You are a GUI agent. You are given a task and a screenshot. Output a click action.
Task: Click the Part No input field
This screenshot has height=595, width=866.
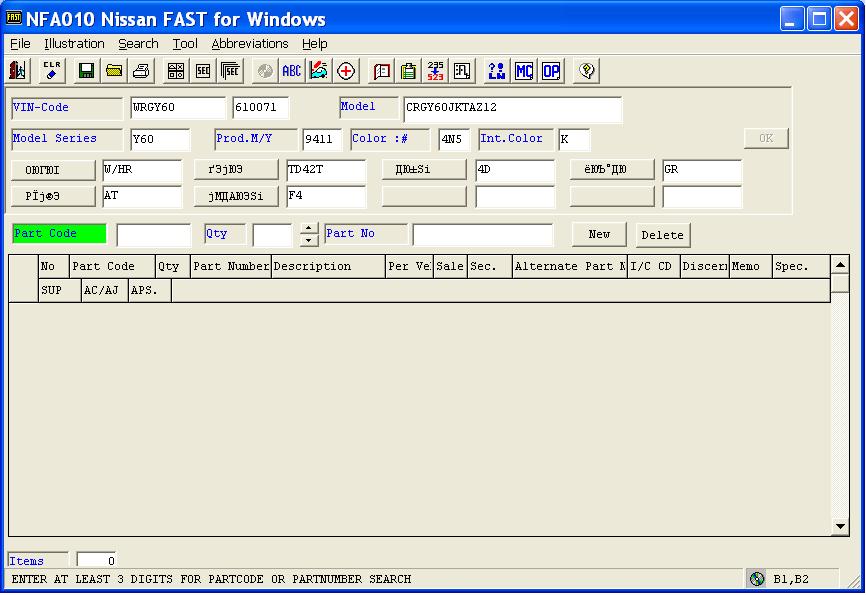pyautogui.click(x=483, y=235)
